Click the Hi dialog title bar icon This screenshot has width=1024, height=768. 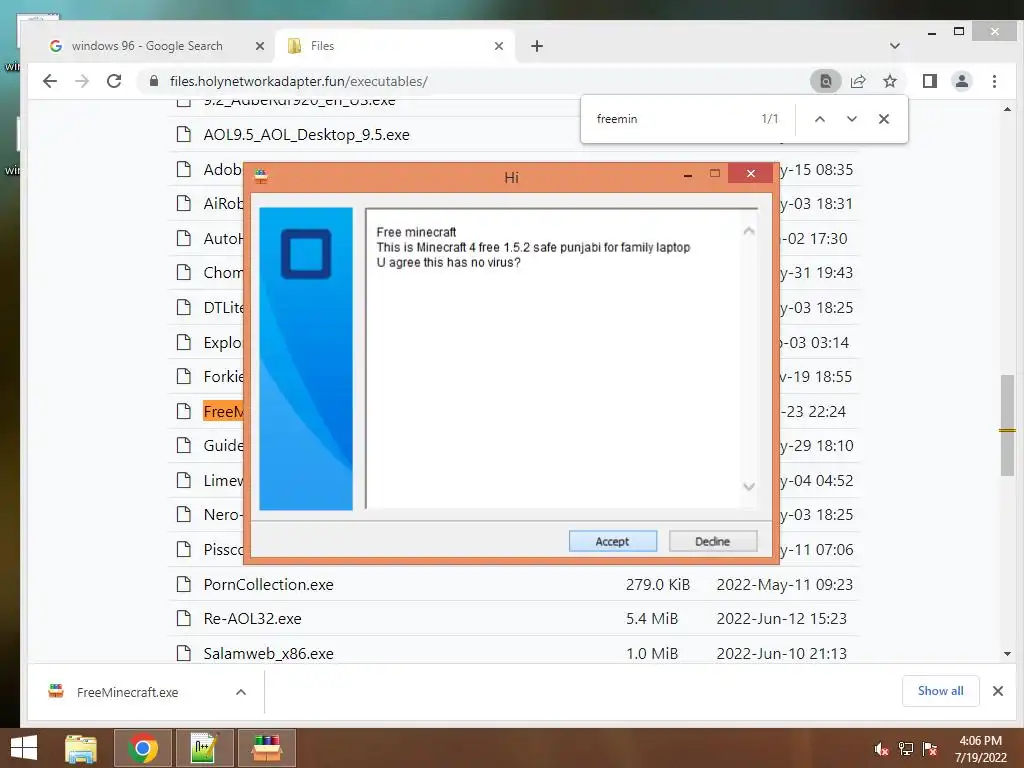[x=261, y=176]
